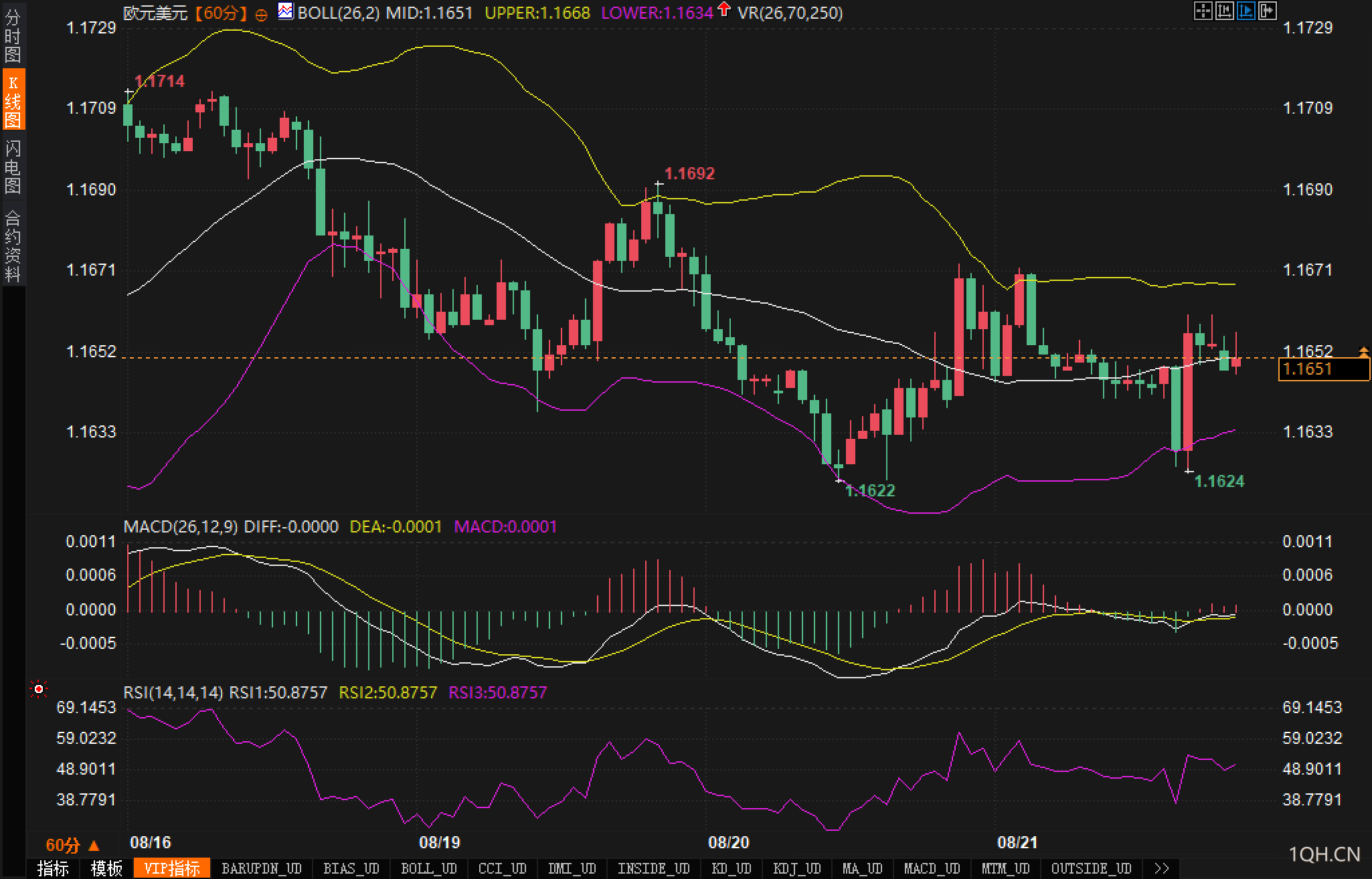Image resolution: width=1372 pixels, height=879 pixels.
Task: Click the second chart-axis icon at top right
Action: (1224, 11)
